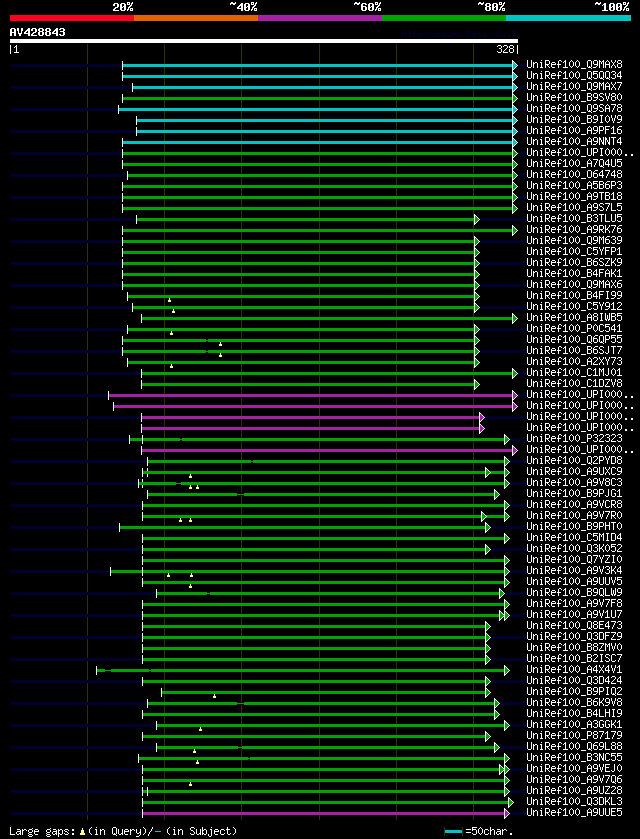Click the cyan 50char scale key
The width and height of the screenshot is (640, 839).
[454, 831]
